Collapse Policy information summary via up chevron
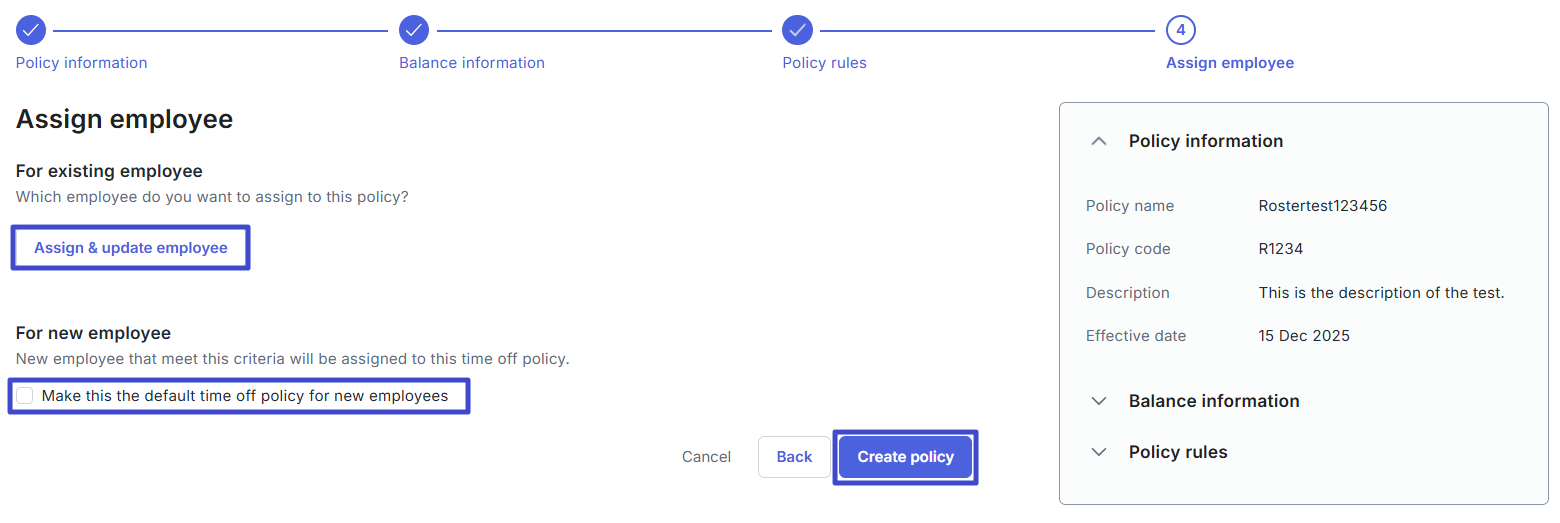1560x523 pixels. (1099, 141)
